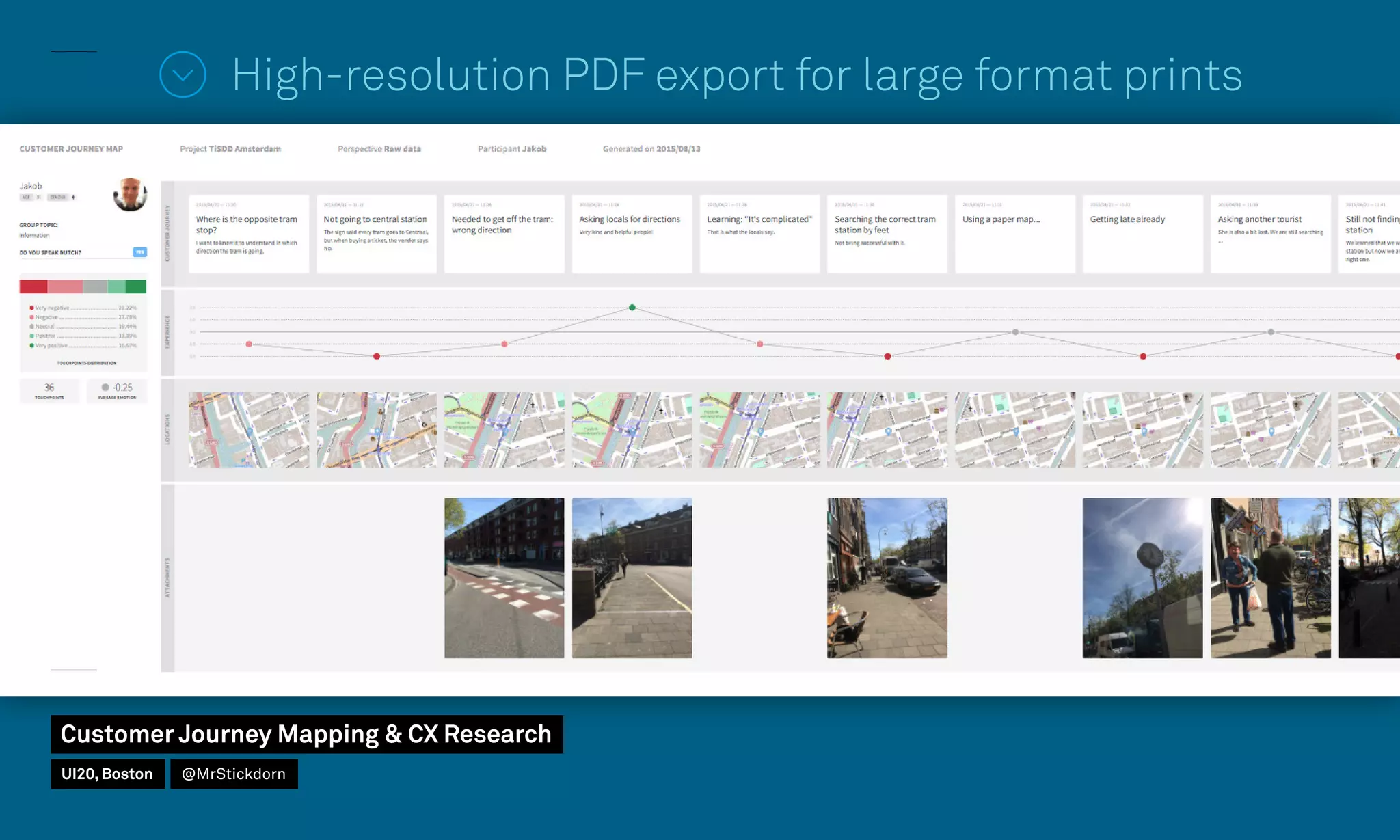This screenshot has width=1400, height=840.
Task: Click 'Generated on 2015/08/13' in the header
Action: coord(651,149)
